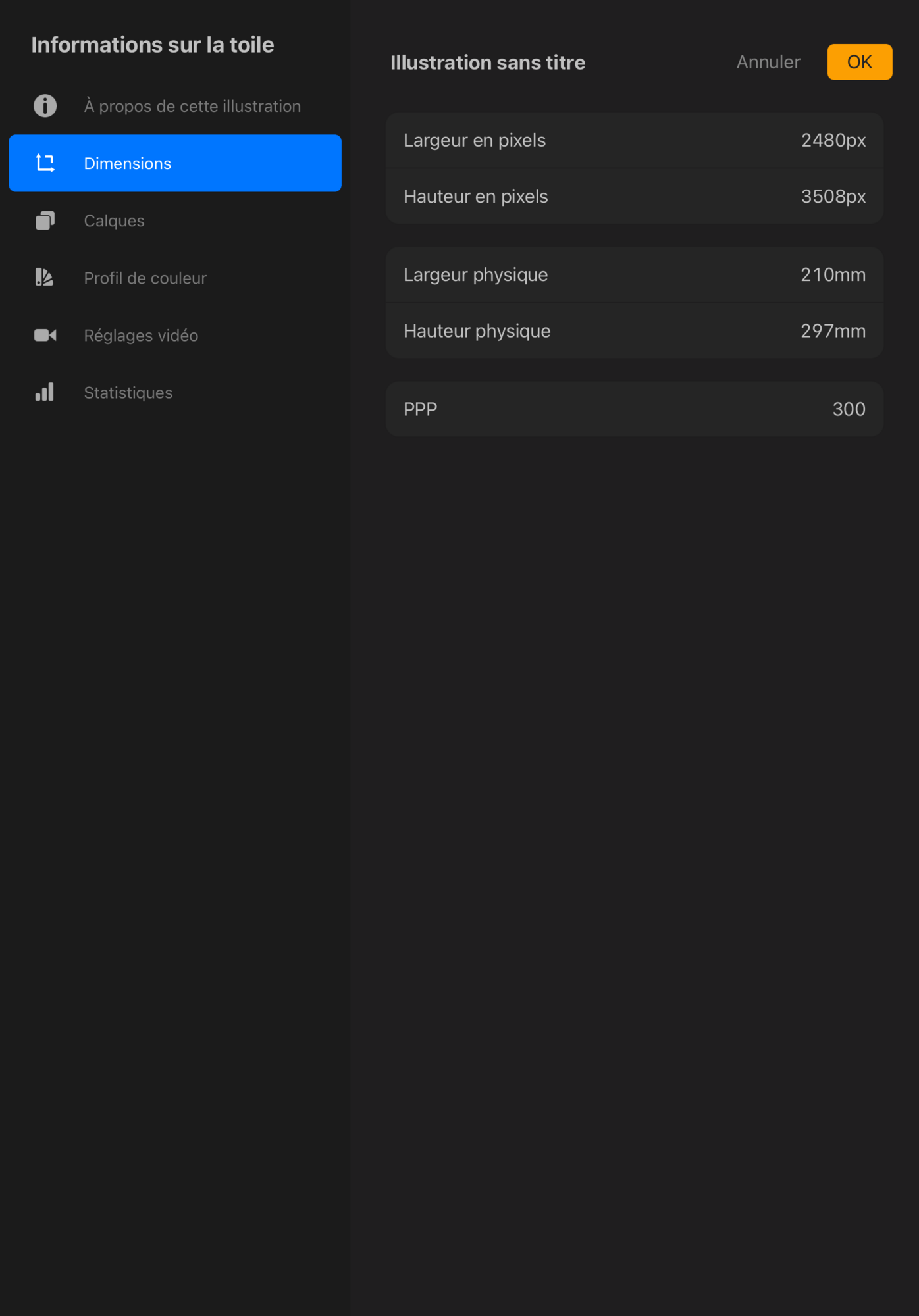Select the 297mm physical height value
Viewport: 919px width, 1316px height.
coord(832,330)
